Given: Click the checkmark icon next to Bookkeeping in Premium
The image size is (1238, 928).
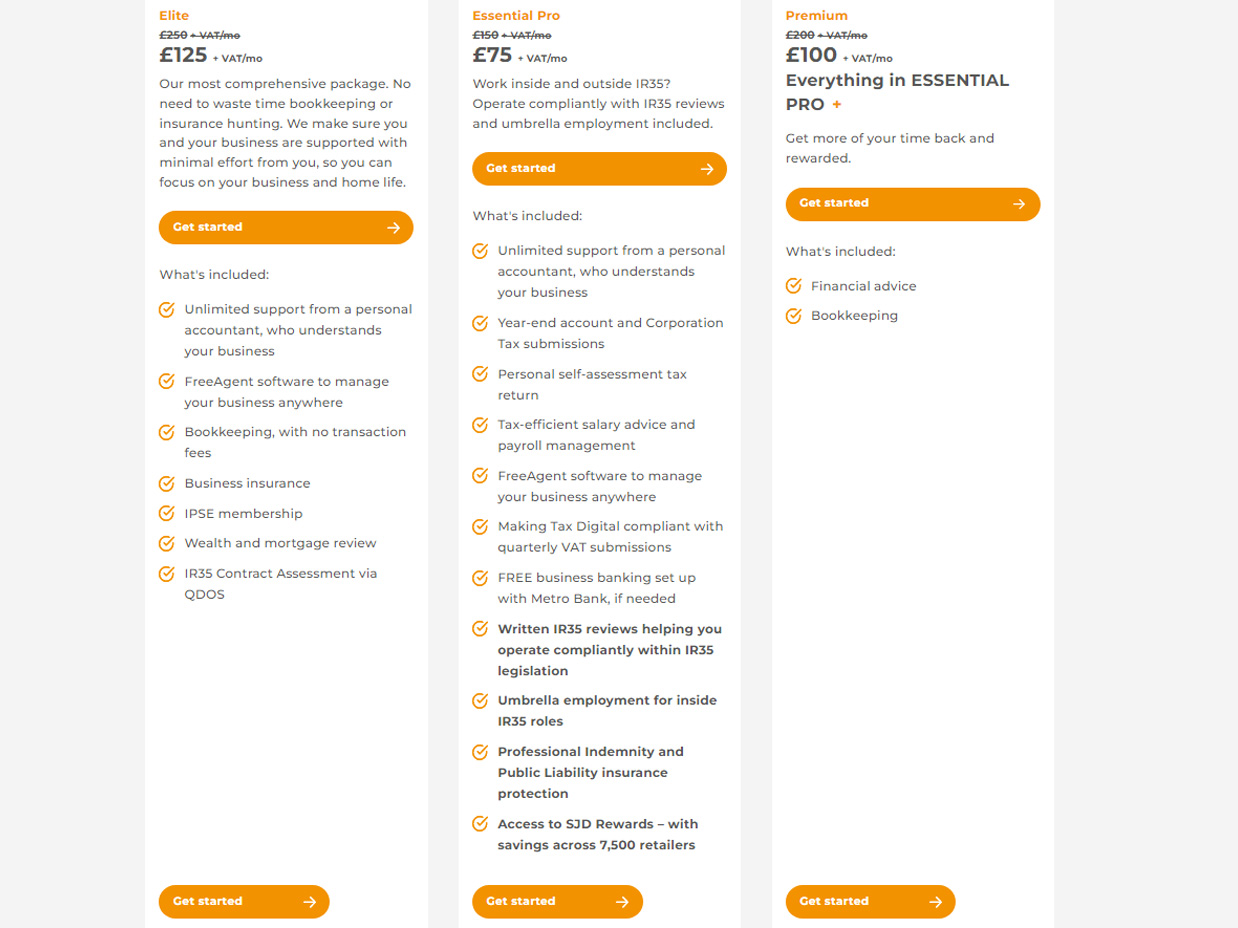Looking at the screenshot, I should [794, 316].
